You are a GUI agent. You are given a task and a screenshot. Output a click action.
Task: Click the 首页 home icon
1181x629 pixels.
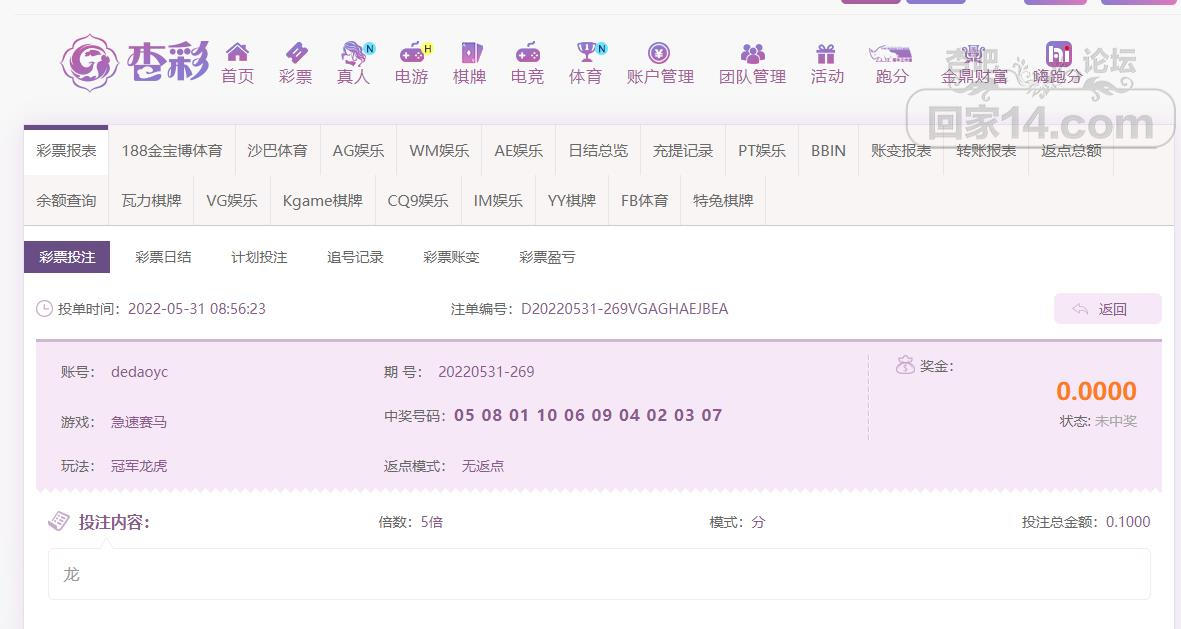coord(237,53)
